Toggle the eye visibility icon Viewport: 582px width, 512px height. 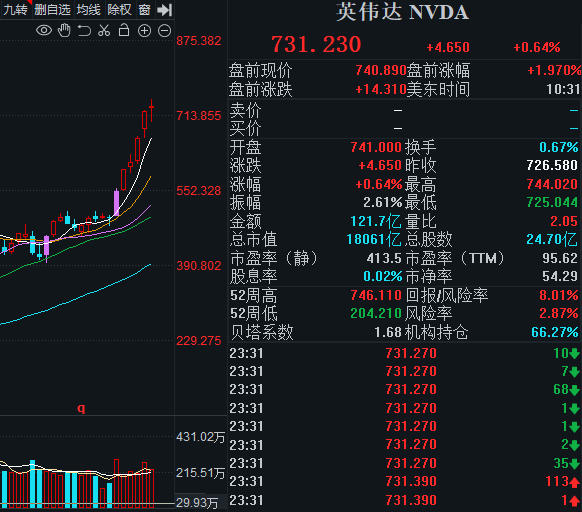click(44, 30)
